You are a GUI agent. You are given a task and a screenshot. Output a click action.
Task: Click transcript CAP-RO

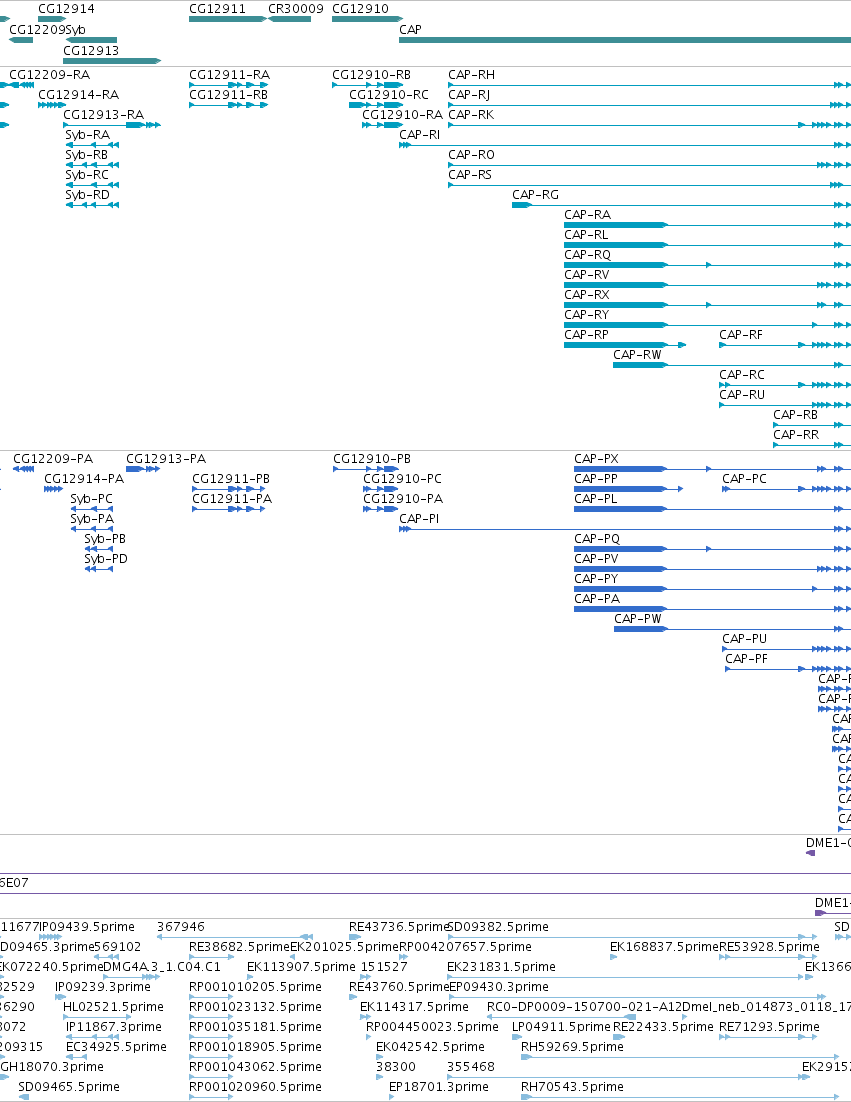pyautogui.click(x=472, y=155)
